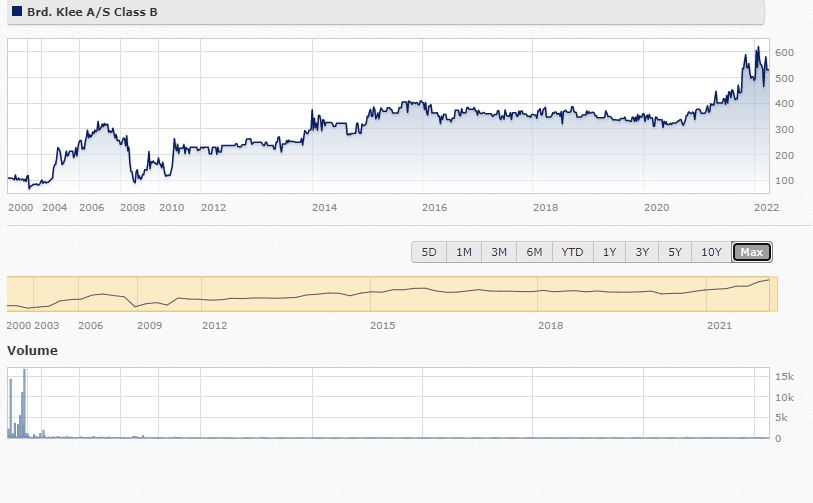Screen dimensions: 813x503
Task: Click the 2008 price low on chart
Action: point(135,181)
